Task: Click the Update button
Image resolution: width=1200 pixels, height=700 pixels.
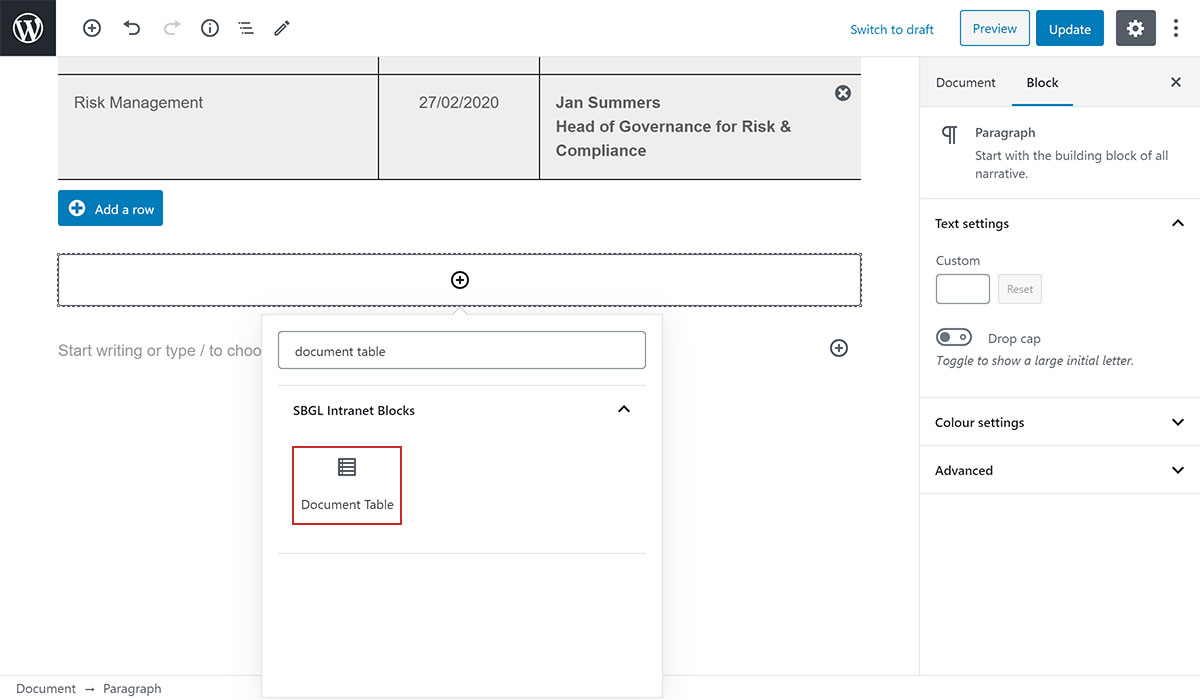Action: [1069, 29]
